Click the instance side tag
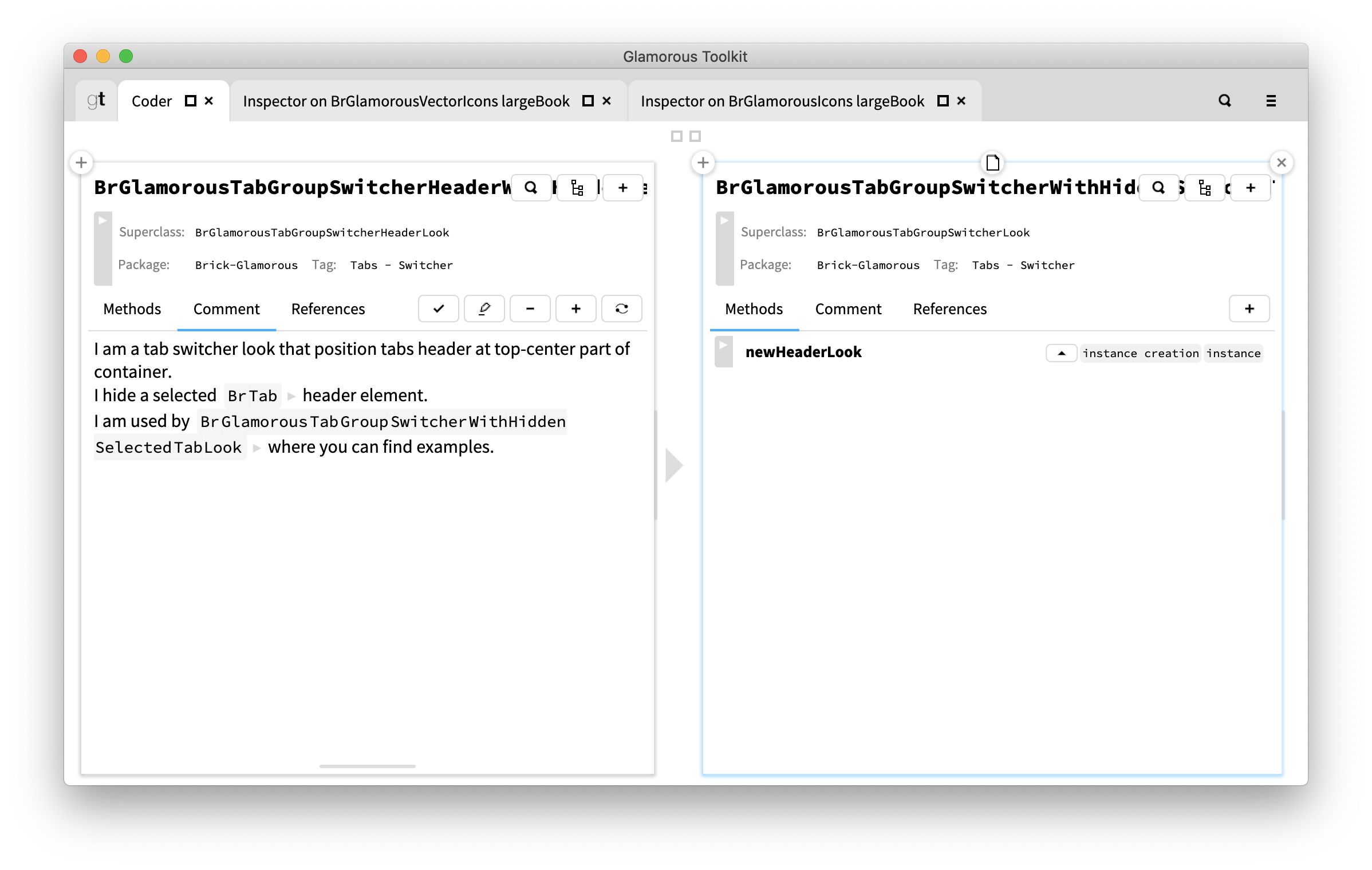This screenshot has width=1372, height=870. pyautogui.click(x=1234, y=353)
